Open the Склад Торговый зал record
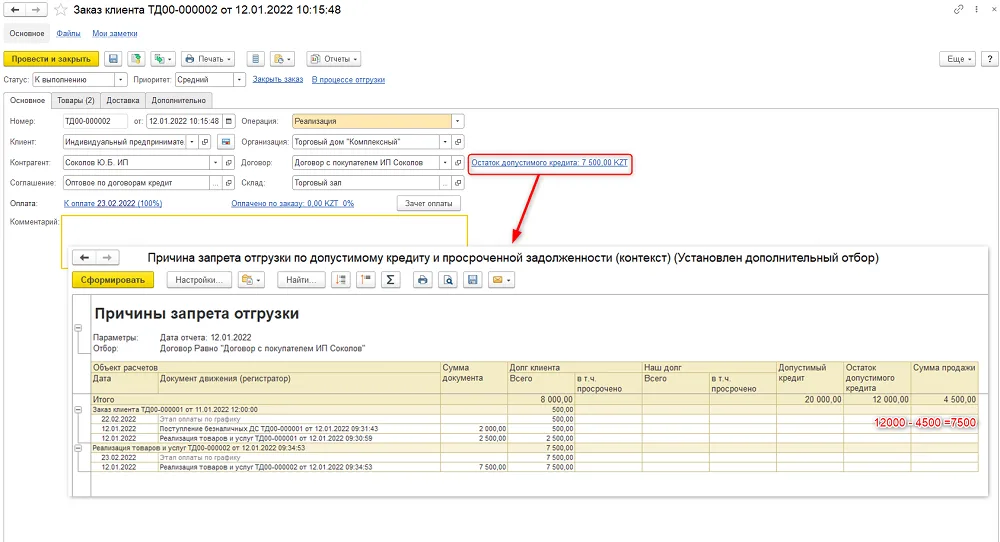This screenshot has width=1000, height=542. [458, 183]
